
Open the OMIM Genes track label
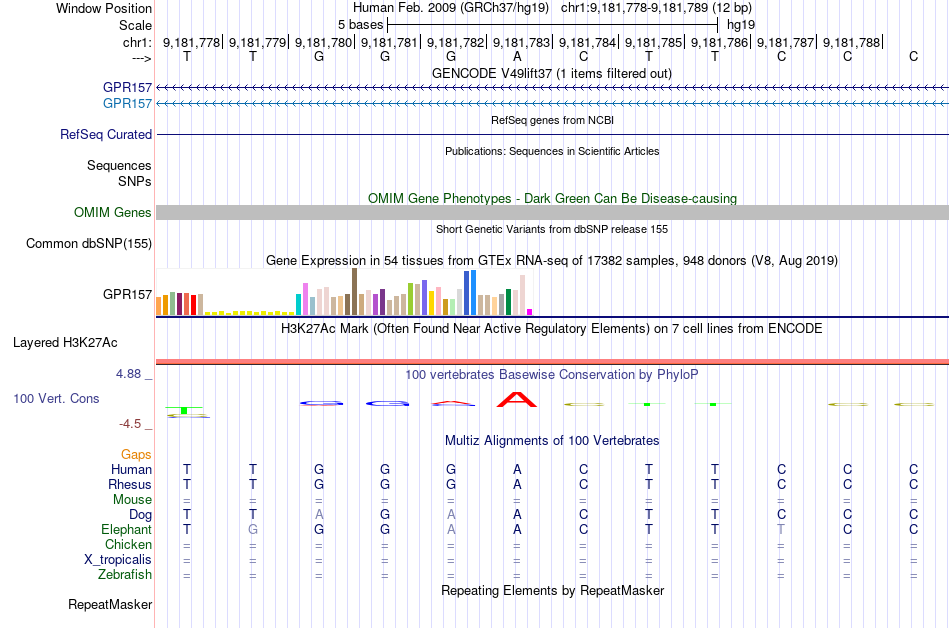point(113,213)
